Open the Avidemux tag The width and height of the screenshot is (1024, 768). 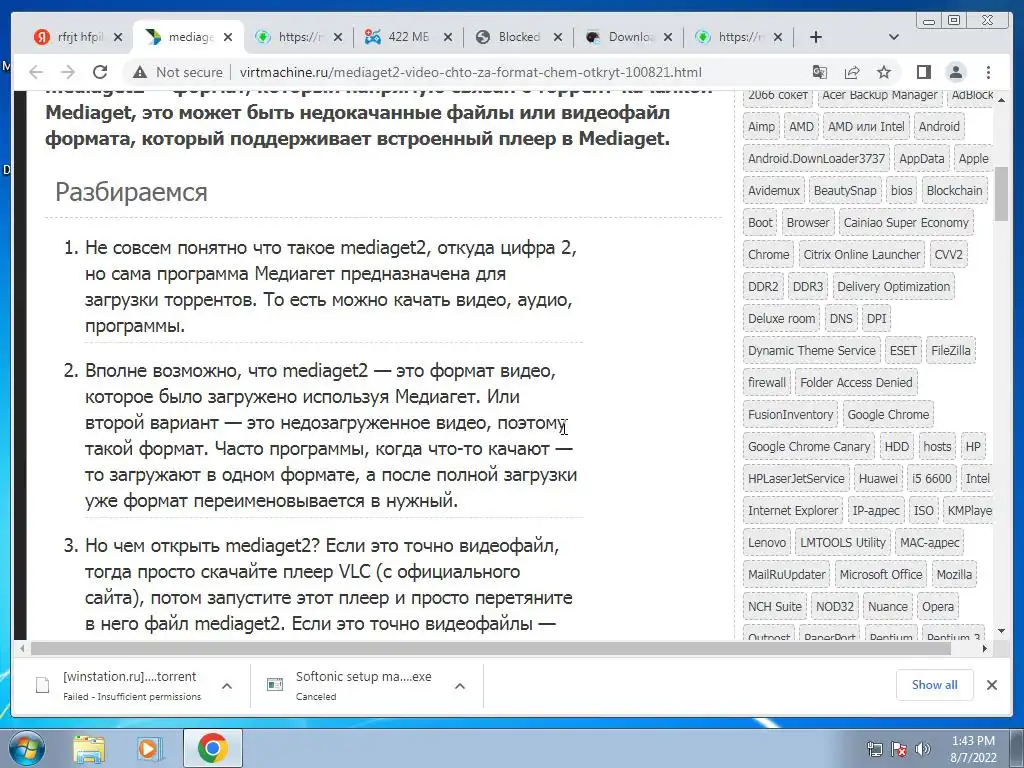(774, 191)
